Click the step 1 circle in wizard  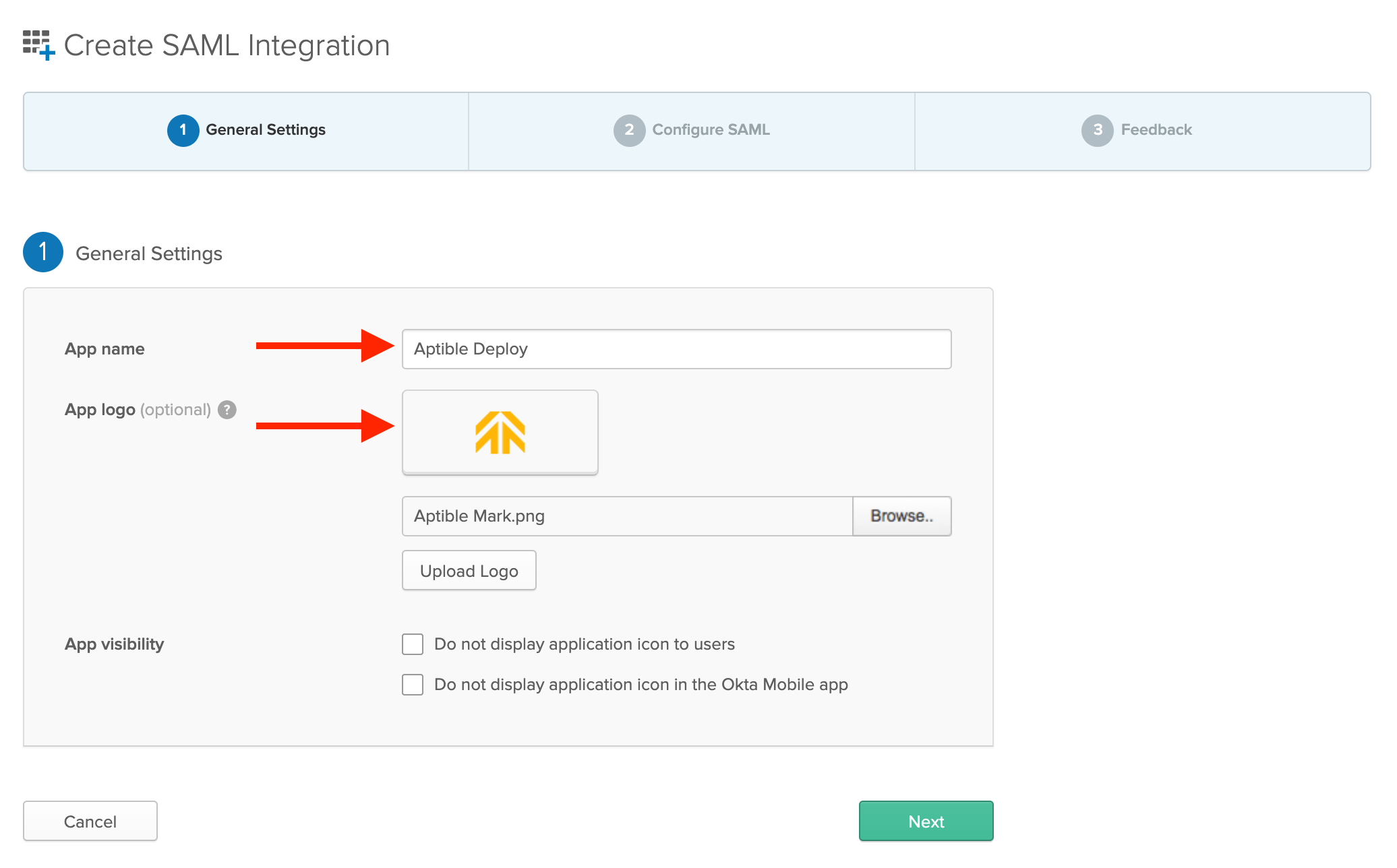point(183,130)
